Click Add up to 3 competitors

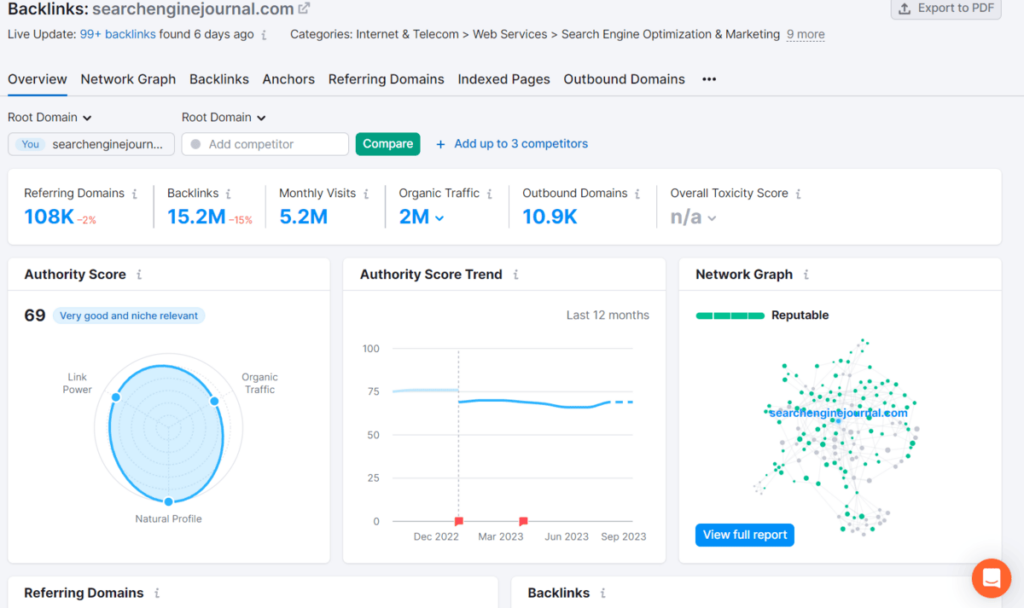click(x=512, y=144)
